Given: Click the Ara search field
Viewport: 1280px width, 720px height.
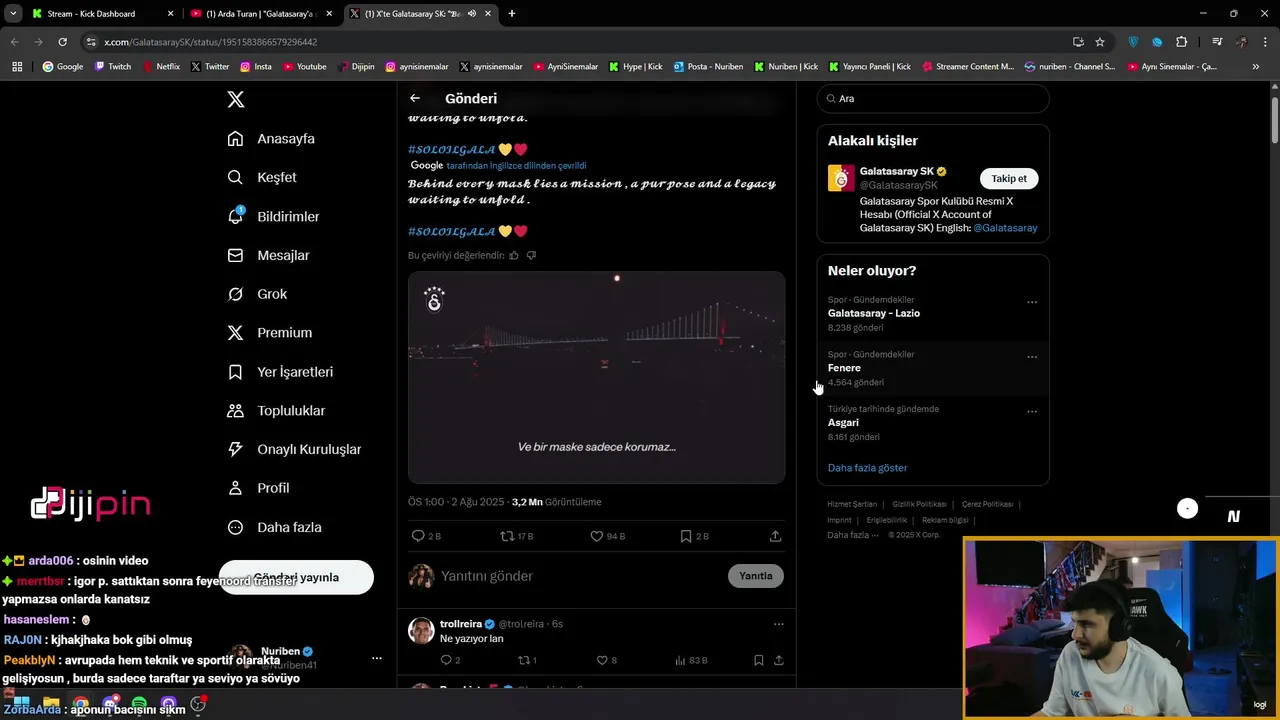Looking at the screenshot, I should click(933, 98).
